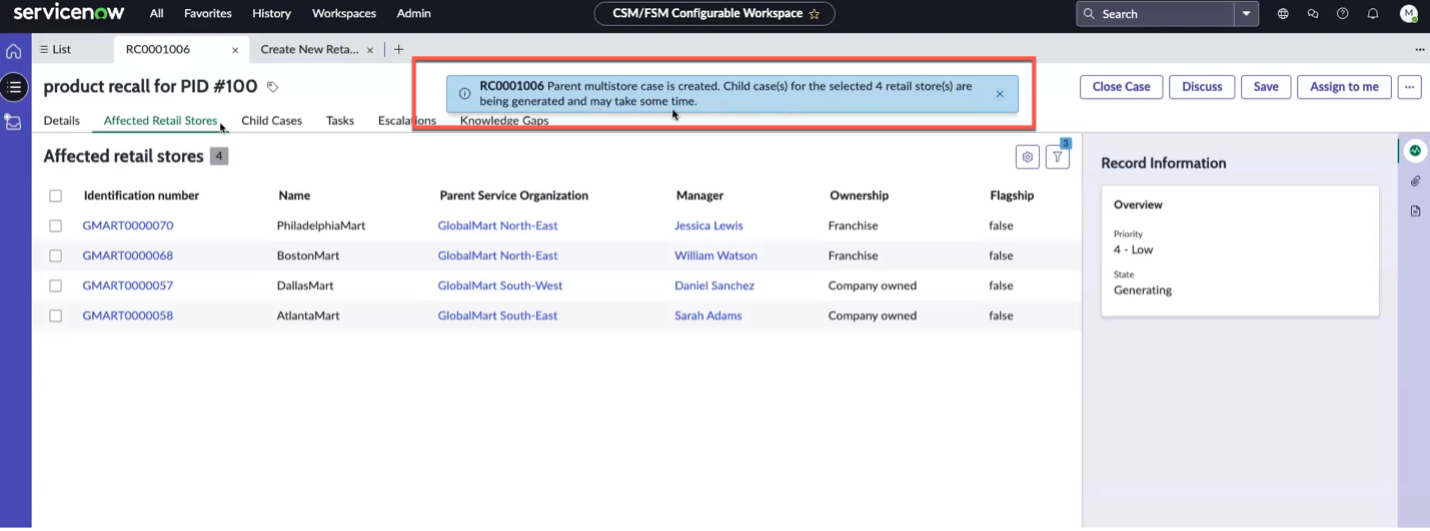Click the info icon in notification banner
Image resolution: width=1430 pixels, height=531 pixels.
464,94
